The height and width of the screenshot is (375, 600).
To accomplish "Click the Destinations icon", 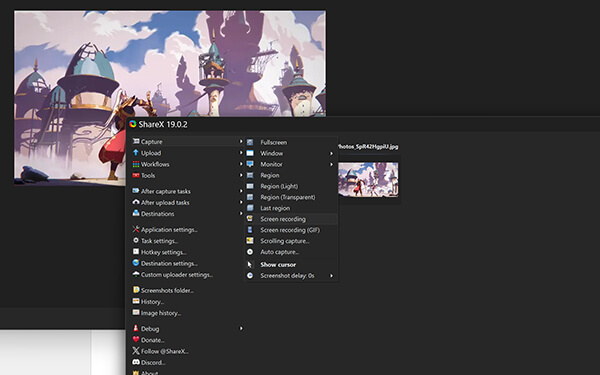I will 136,213.
